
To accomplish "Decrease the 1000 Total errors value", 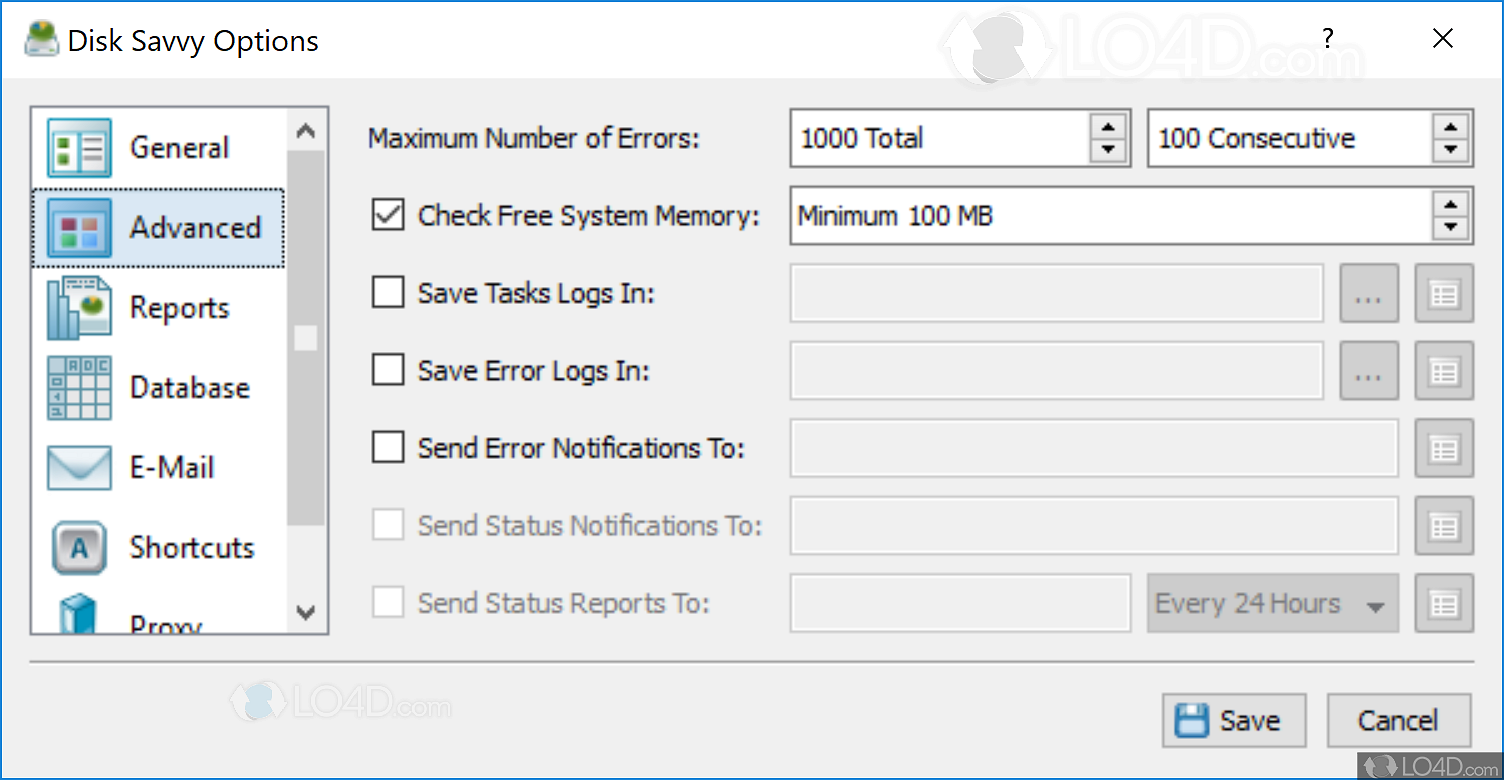I will tap(1108, 150).
